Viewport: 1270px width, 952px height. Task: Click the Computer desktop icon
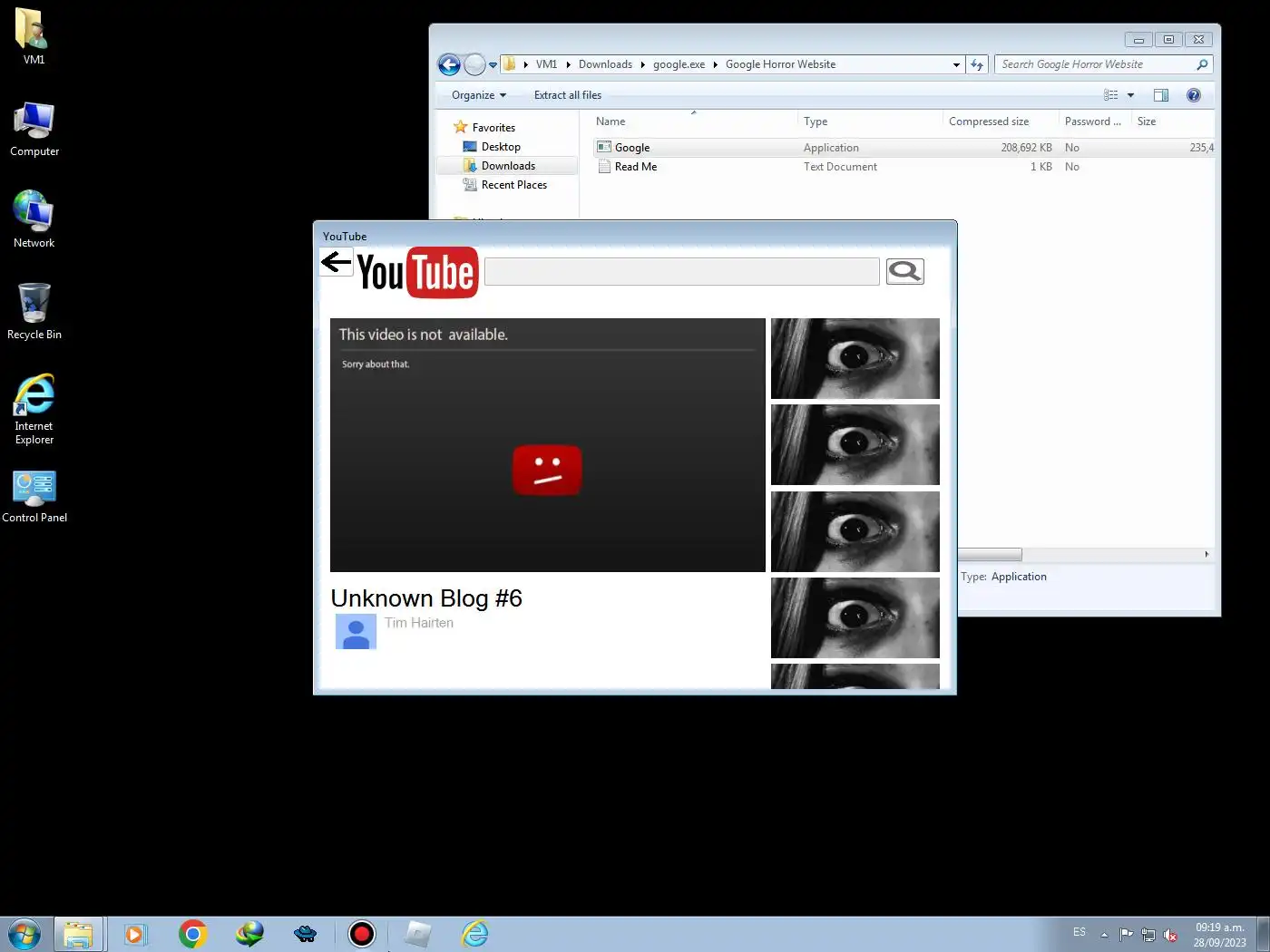pos(34,129)
